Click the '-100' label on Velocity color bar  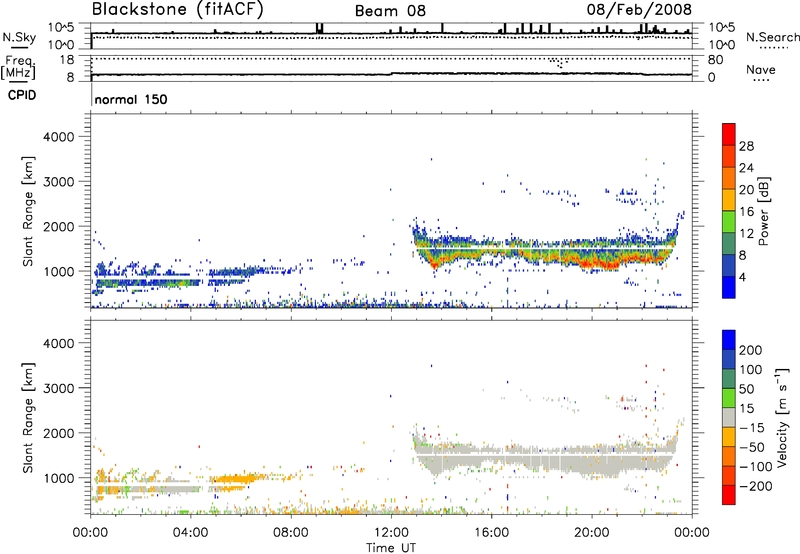756,467
